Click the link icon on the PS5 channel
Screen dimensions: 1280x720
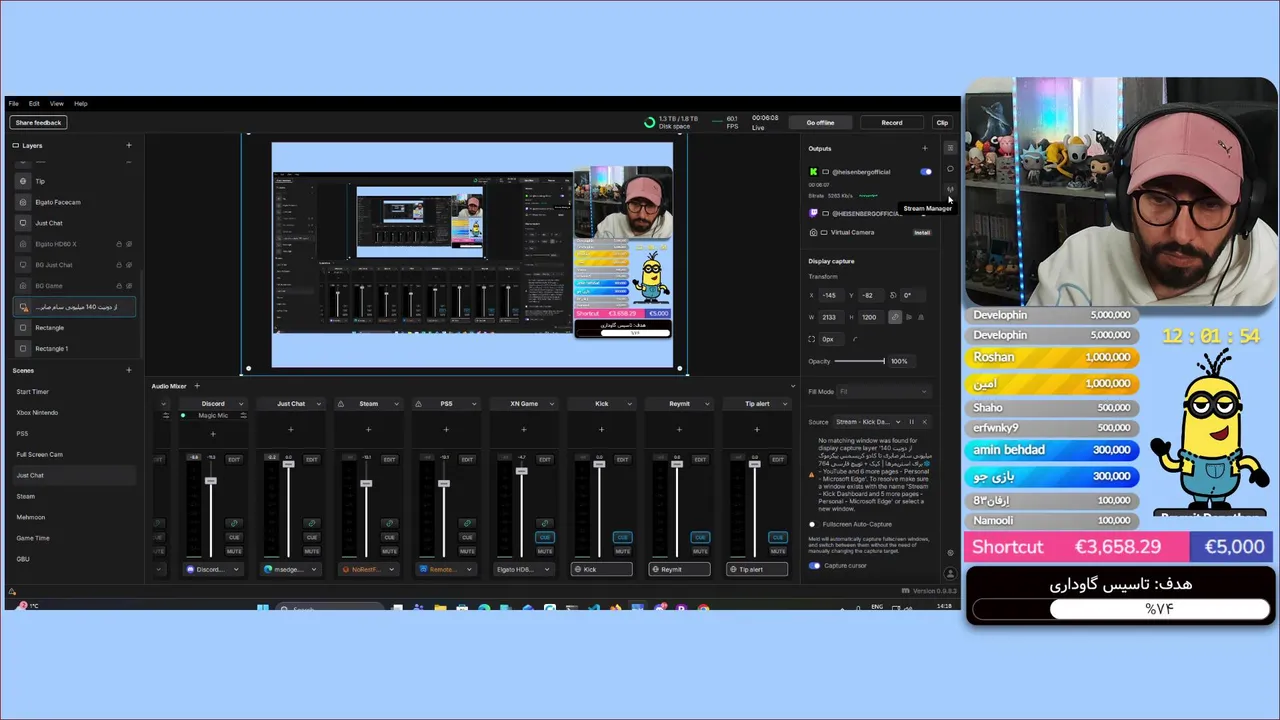click(467, 523)
